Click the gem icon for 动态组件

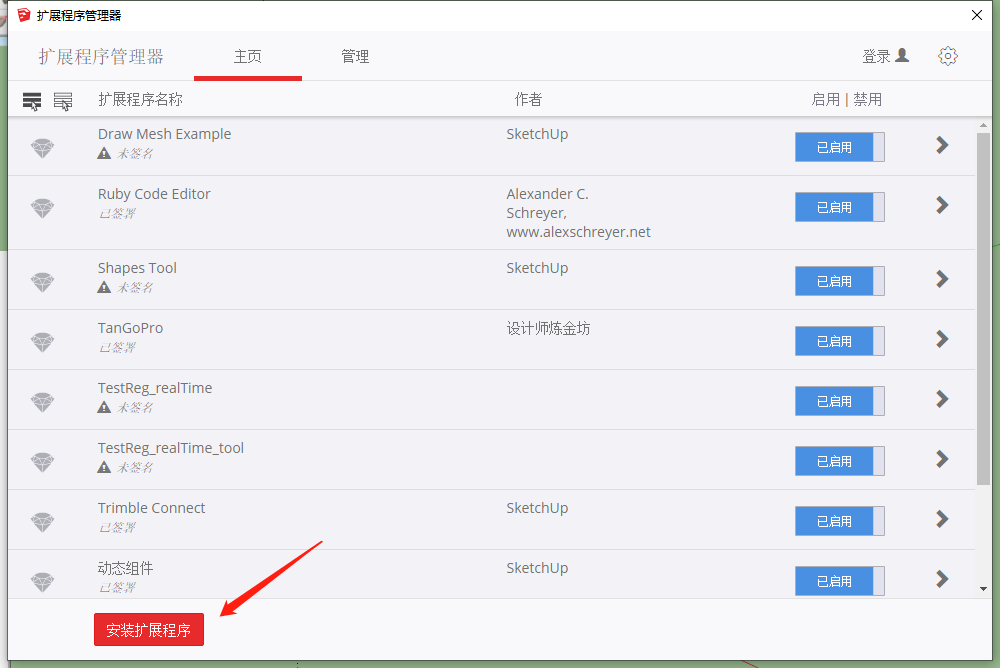(43, 582)
